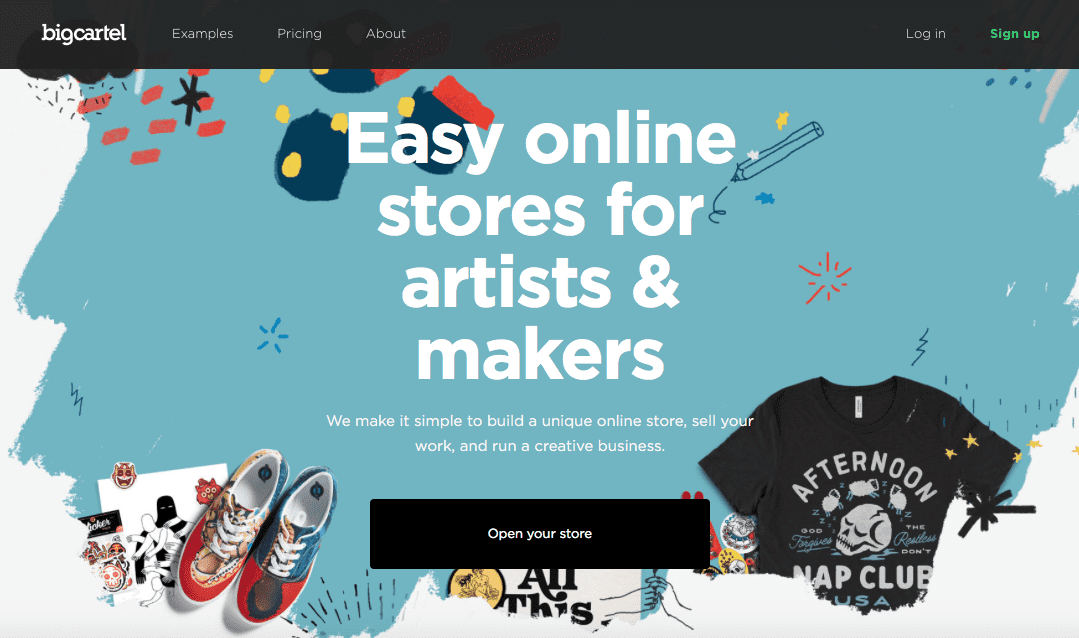Viewport: 1079px width, 638px height.
Task: Click the black-and-white figure art print
Action: click(x=163, y=533)
